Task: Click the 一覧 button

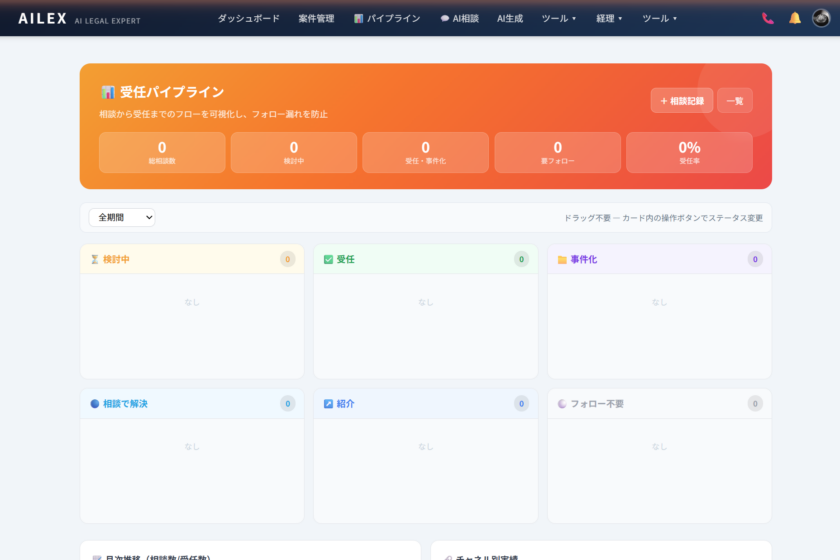Action: pos(734,101)
